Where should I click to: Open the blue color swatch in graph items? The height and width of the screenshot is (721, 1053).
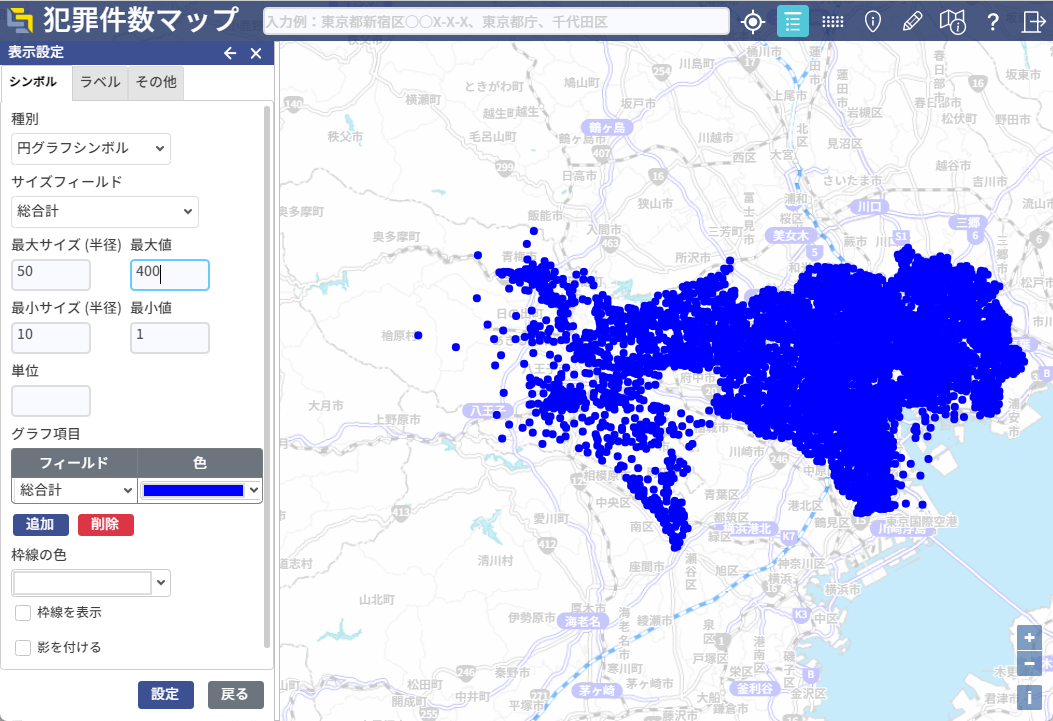[x=200, y=490]
